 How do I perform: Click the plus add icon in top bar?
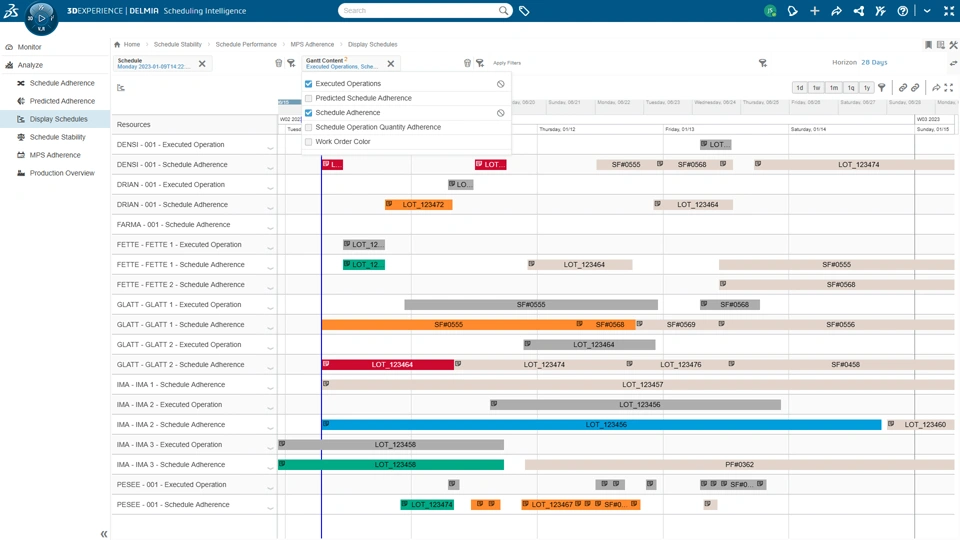[x=814, y=11]
